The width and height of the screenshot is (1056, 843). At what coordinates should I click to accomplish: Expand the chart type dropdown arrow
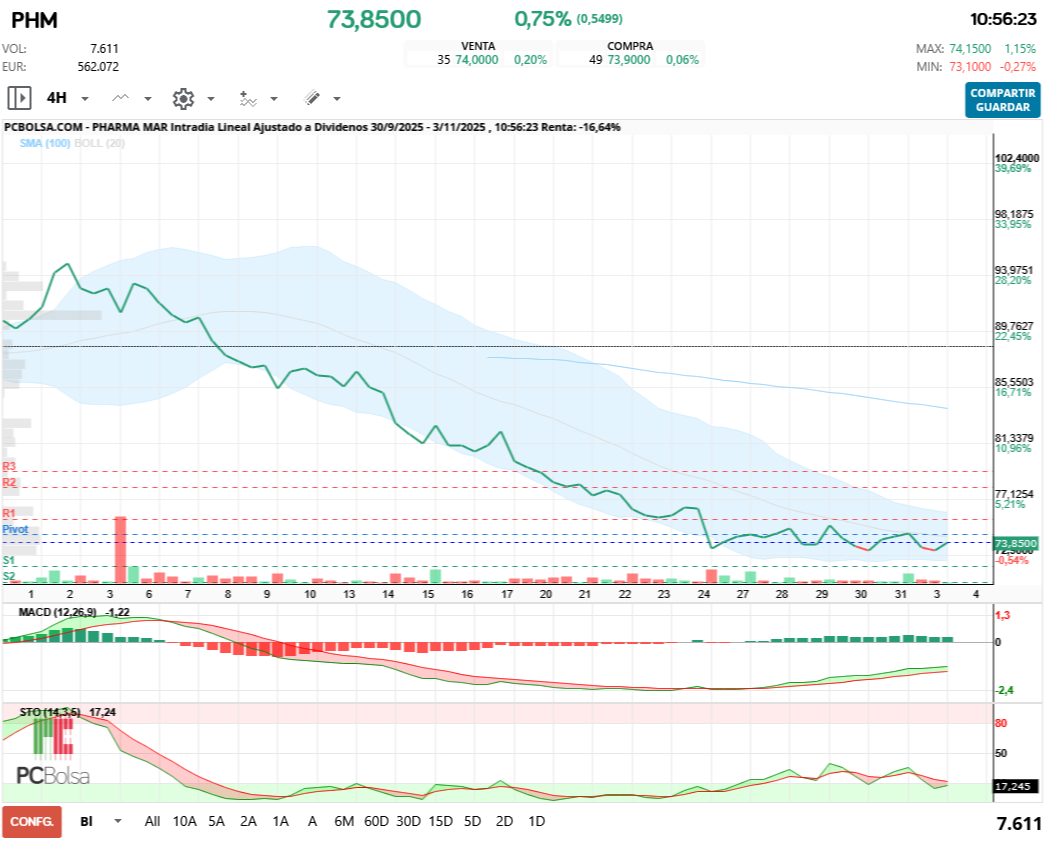pos(148,99)
